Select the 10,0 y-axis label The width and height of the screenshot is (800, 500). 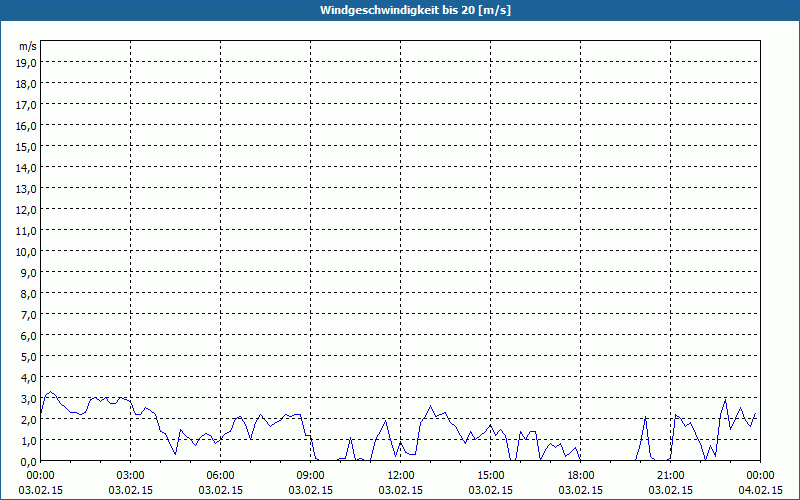pyautogui.click(x=27, y=252)
